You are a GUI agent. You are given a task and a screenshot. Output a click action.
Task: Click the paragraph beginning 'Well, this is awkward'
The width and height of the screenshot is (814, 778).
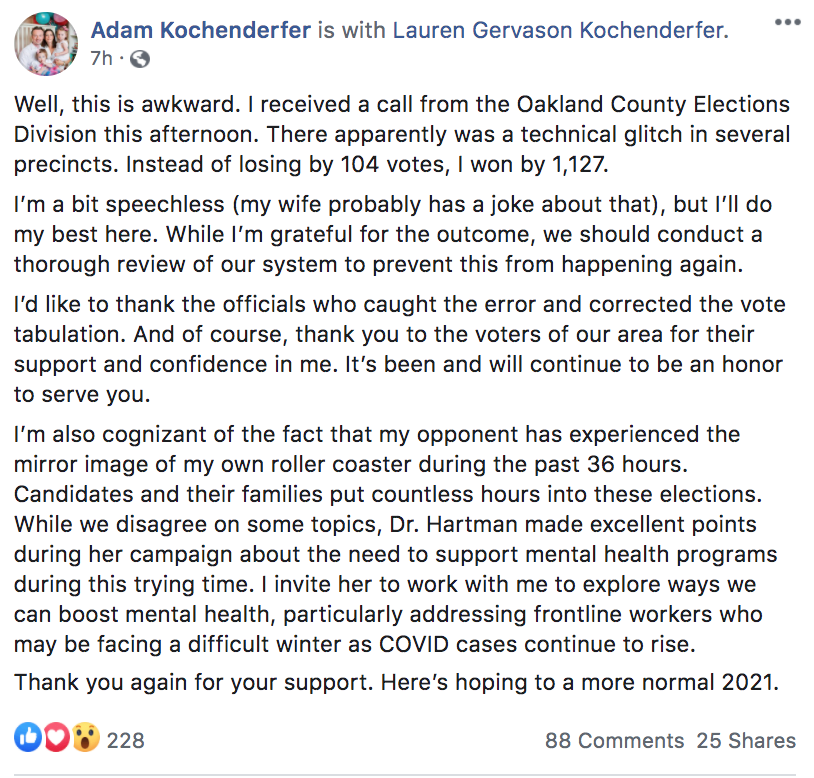click(402, 134)
